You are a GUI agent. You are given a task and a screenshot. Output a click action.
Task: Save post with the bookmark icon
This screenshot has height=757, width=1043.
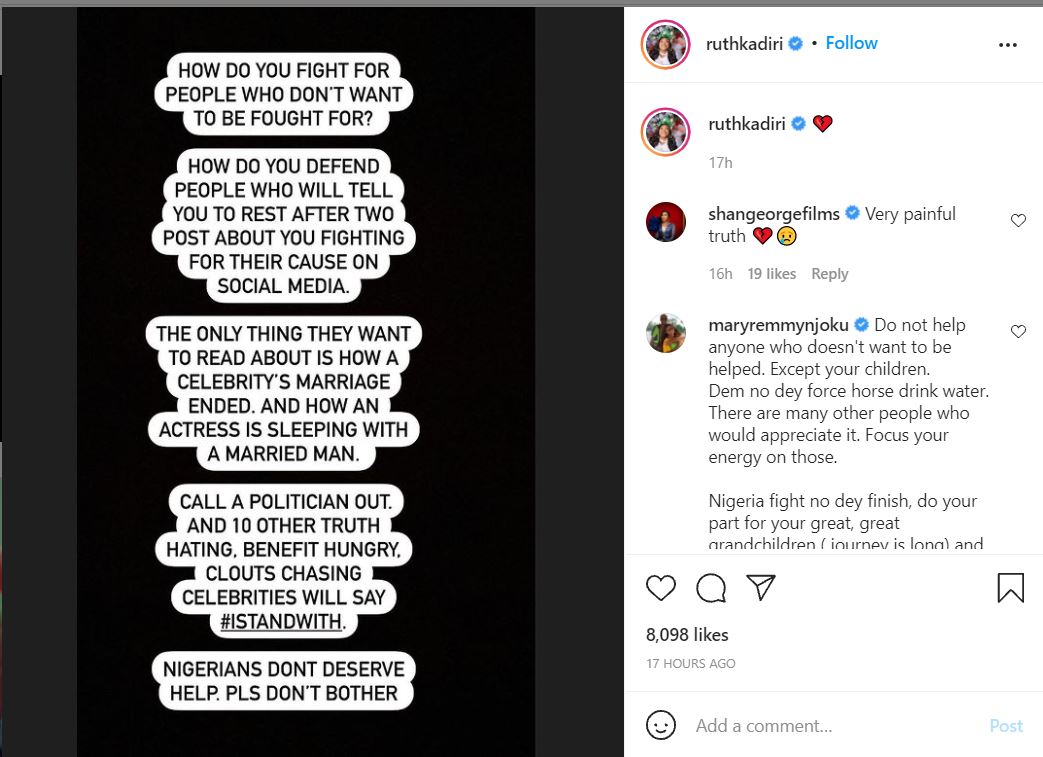[x=1010, y=587]
